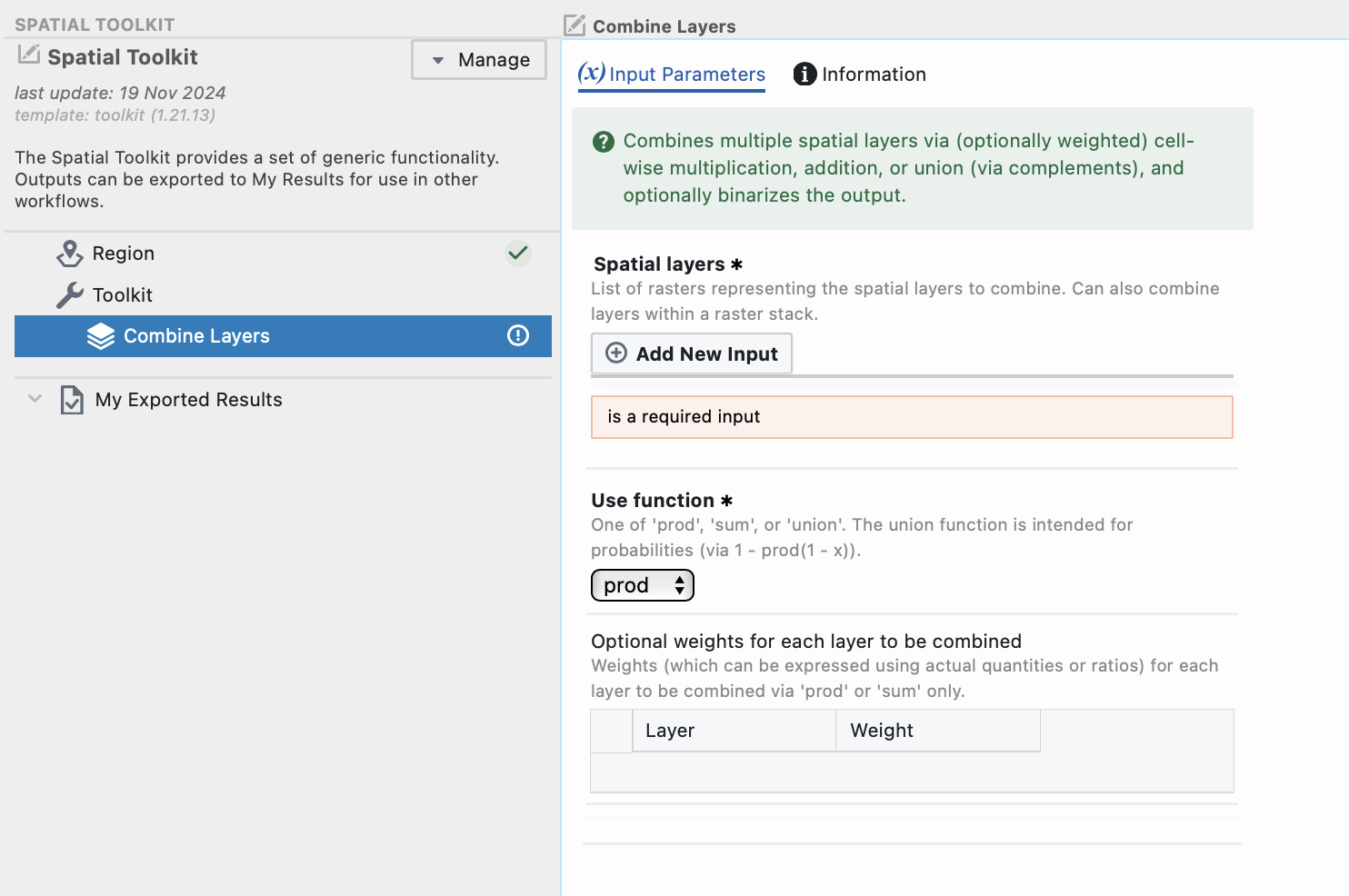The height and width of the screenshot is (896, 1349).
Task: Click the Toolkit wrench icon
Action: tap(70, 295)
